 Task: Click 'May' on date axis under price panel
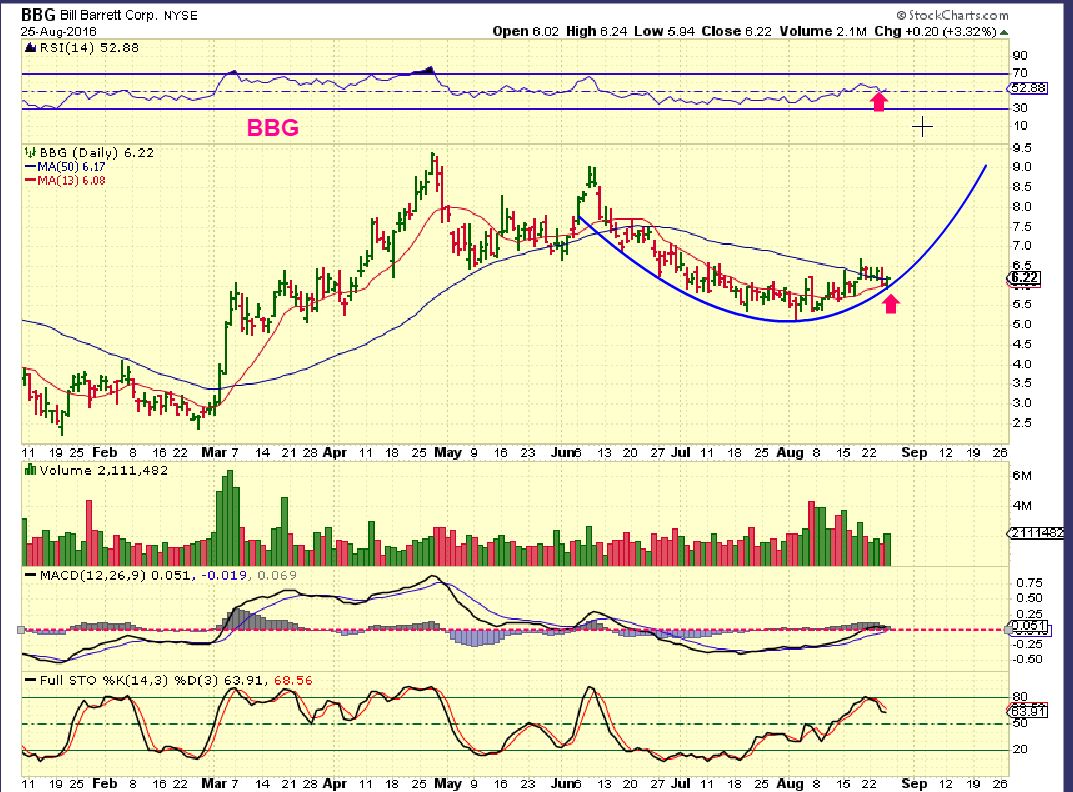(x=448, y=452)
